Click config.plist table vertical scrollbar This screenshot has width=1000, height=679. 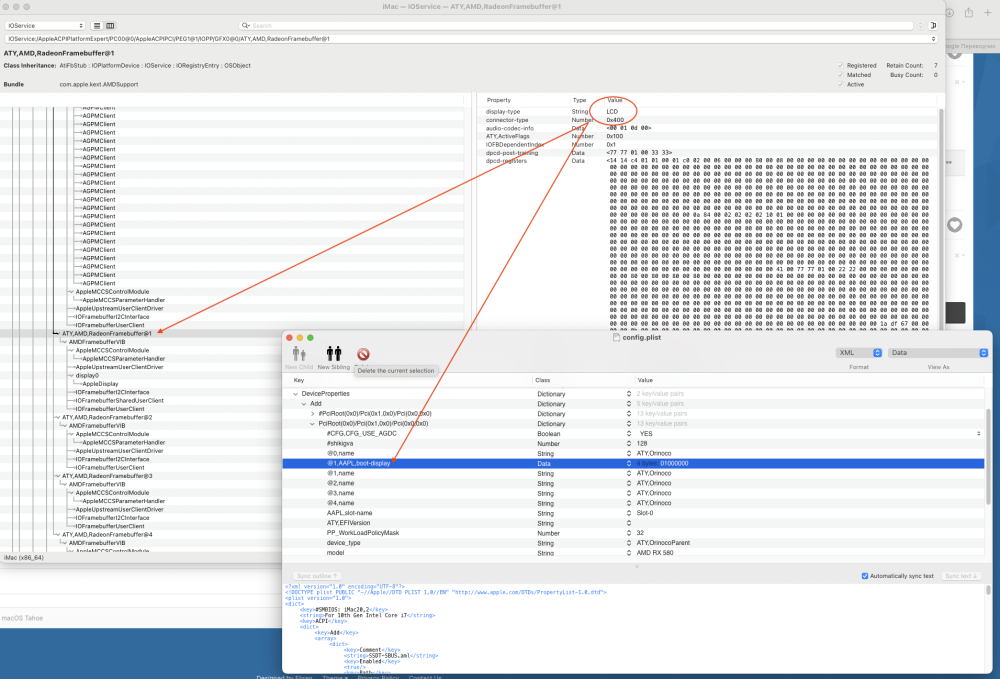tap(988, 456)
